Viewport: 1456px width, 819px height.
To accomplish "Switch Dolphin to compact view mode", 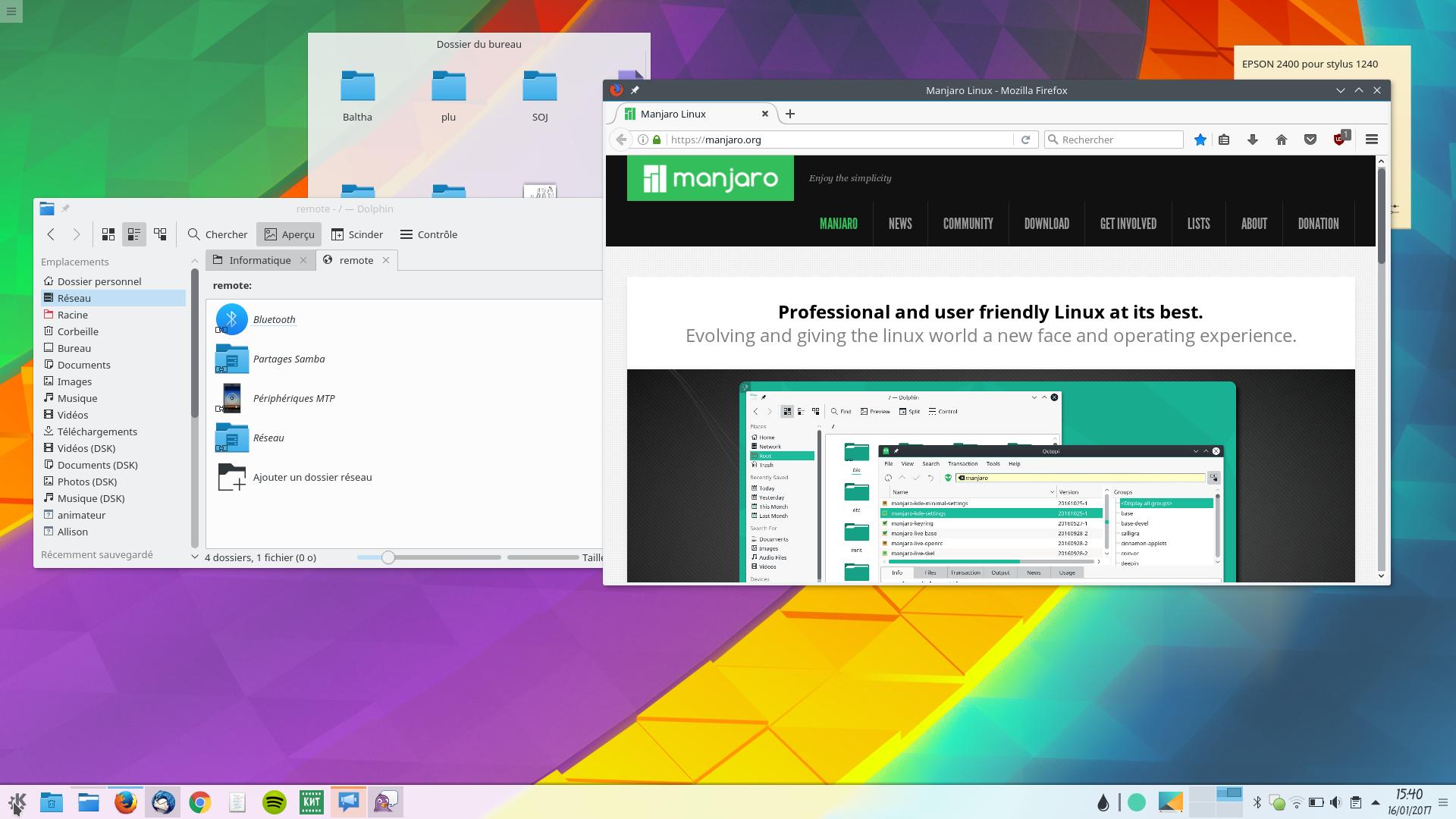I will tap(134, 234).
